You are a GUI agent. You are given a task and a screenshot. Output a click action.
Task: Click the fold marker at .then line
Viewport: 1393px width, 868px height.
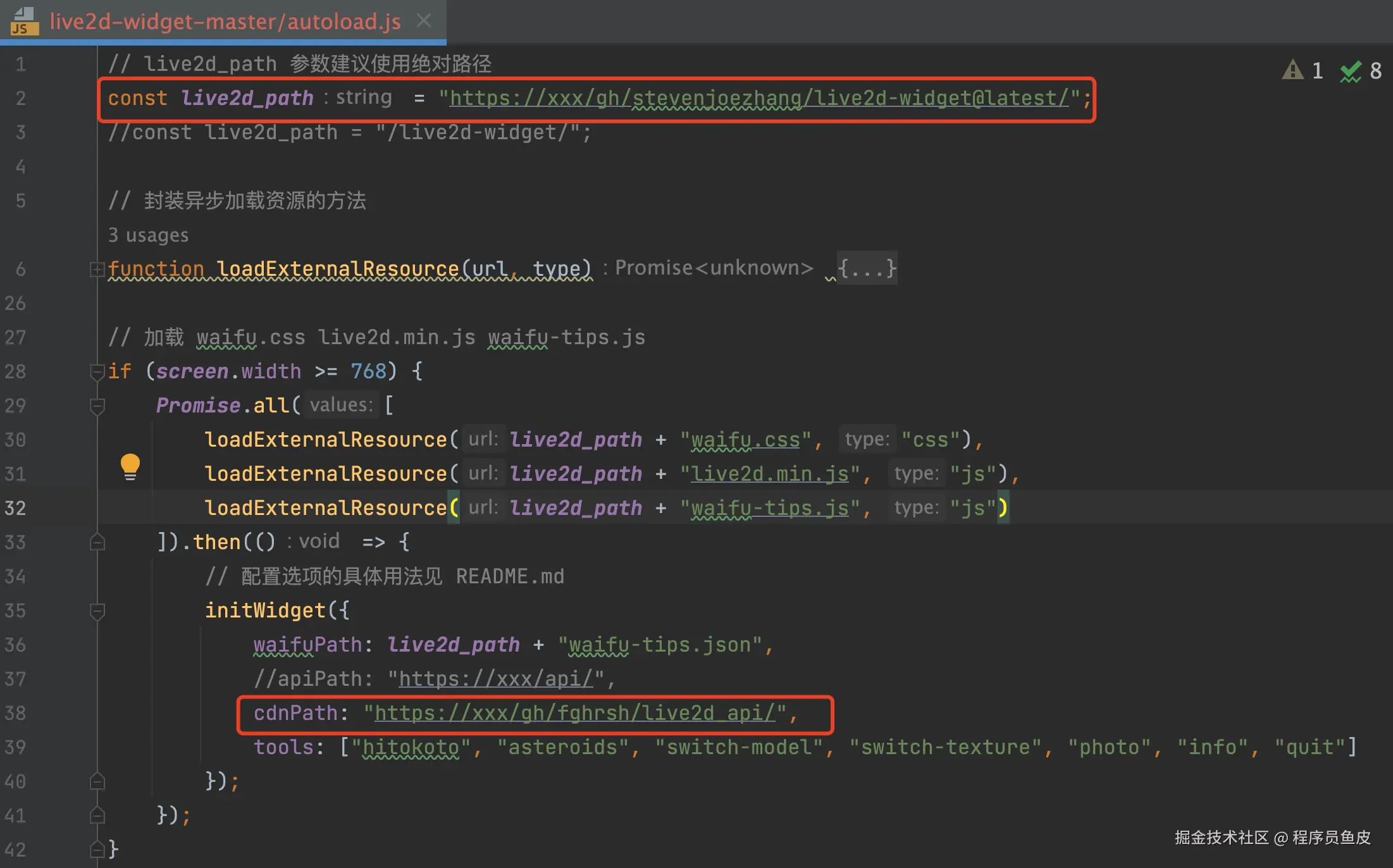click(x=97, y=543)
